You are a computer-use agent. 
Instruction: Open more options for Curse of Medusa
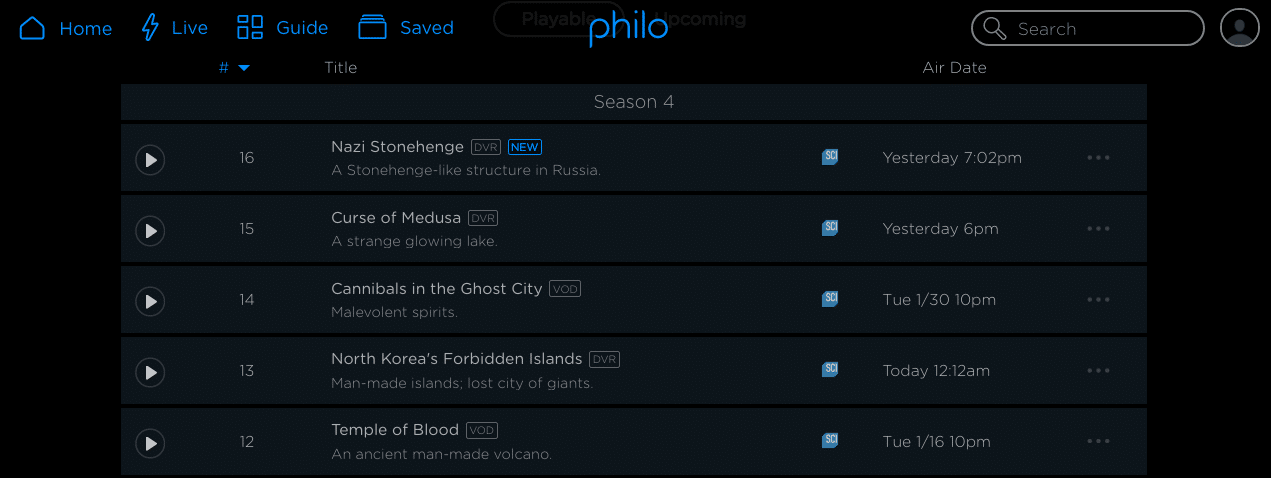(x=1098, y=229)
